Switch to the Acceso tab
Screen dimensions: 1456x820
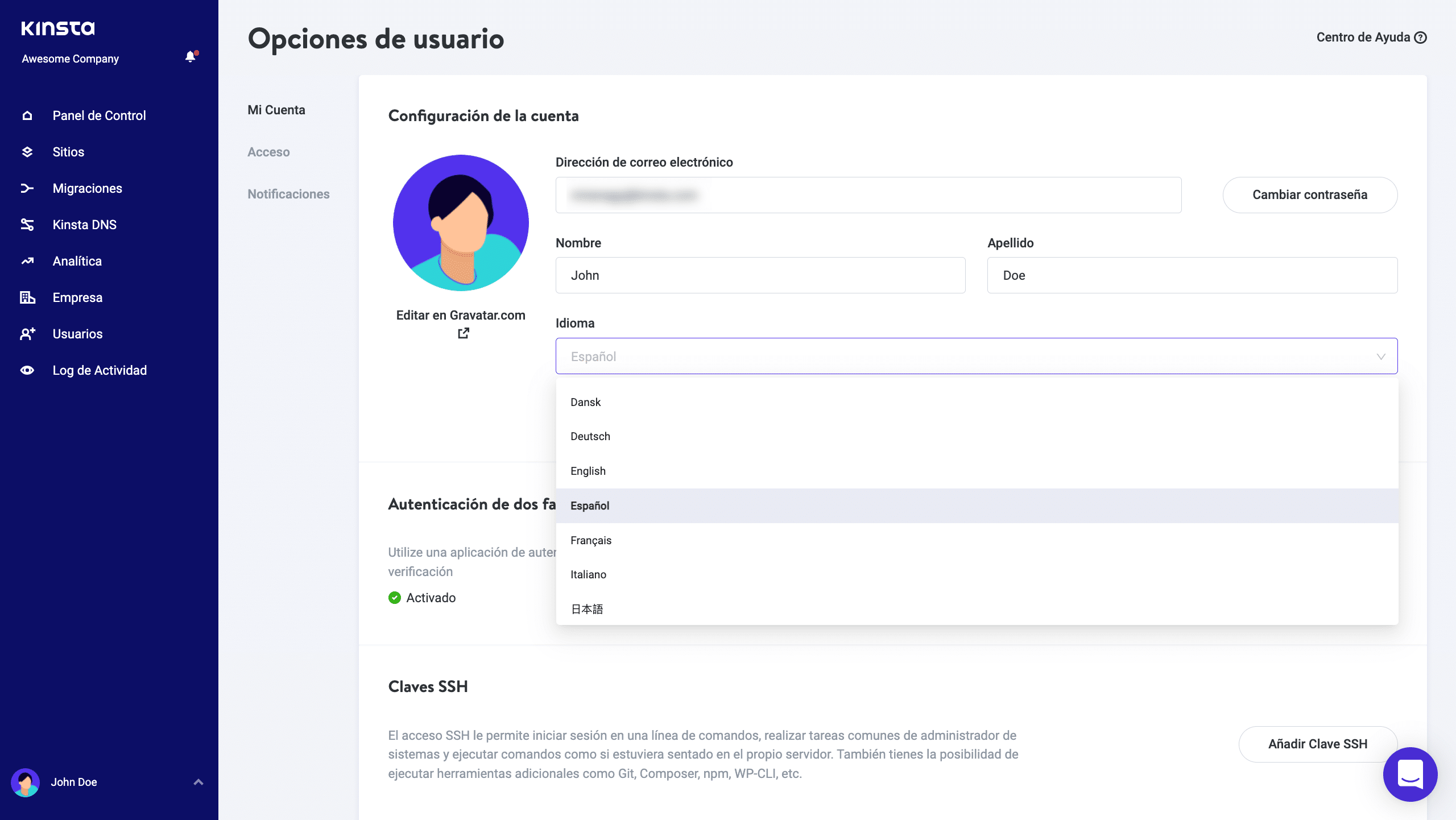coord(268,152)
